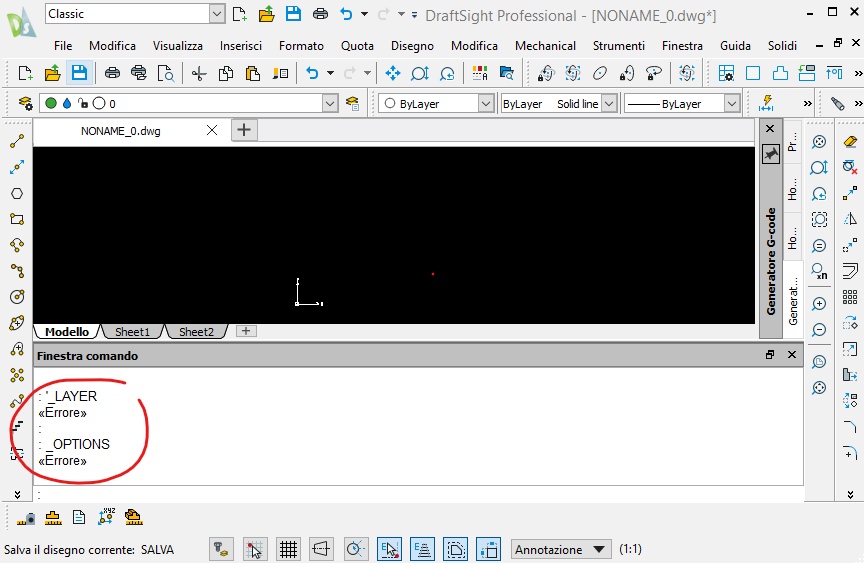Screen dimensions: 864x563
Task: Toggle Snap mode in status bar
Action: pos(255,549)
